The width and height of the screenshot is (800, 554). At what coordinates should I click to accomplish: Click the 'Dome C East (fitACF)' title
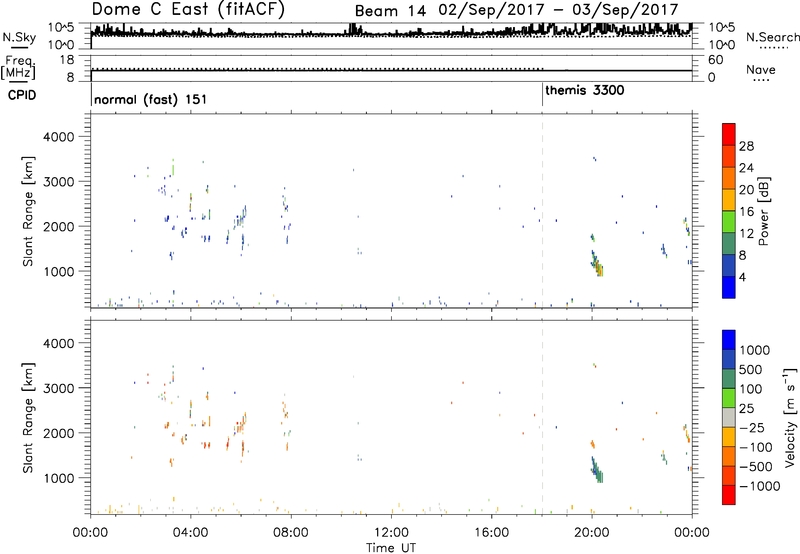(x=188, y=9)
